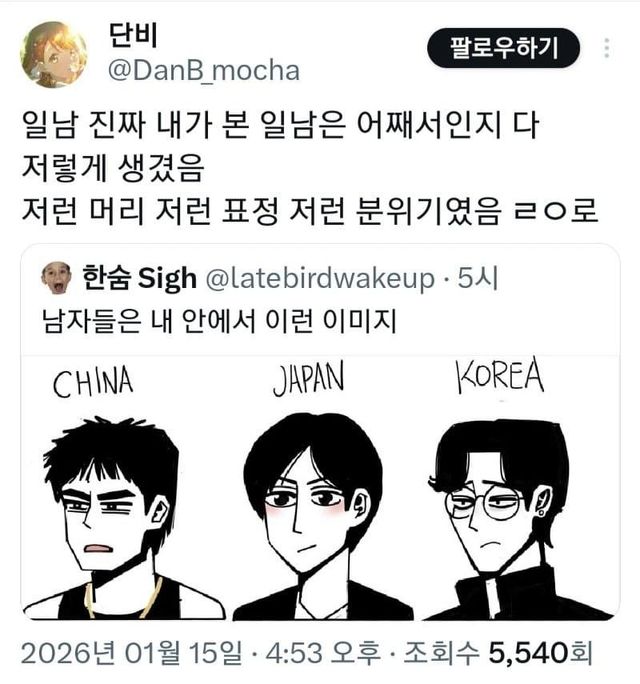Open the 한숨 Sigh quoted author name
Viewport: 640px width, 684px height.
click(140, 278)
